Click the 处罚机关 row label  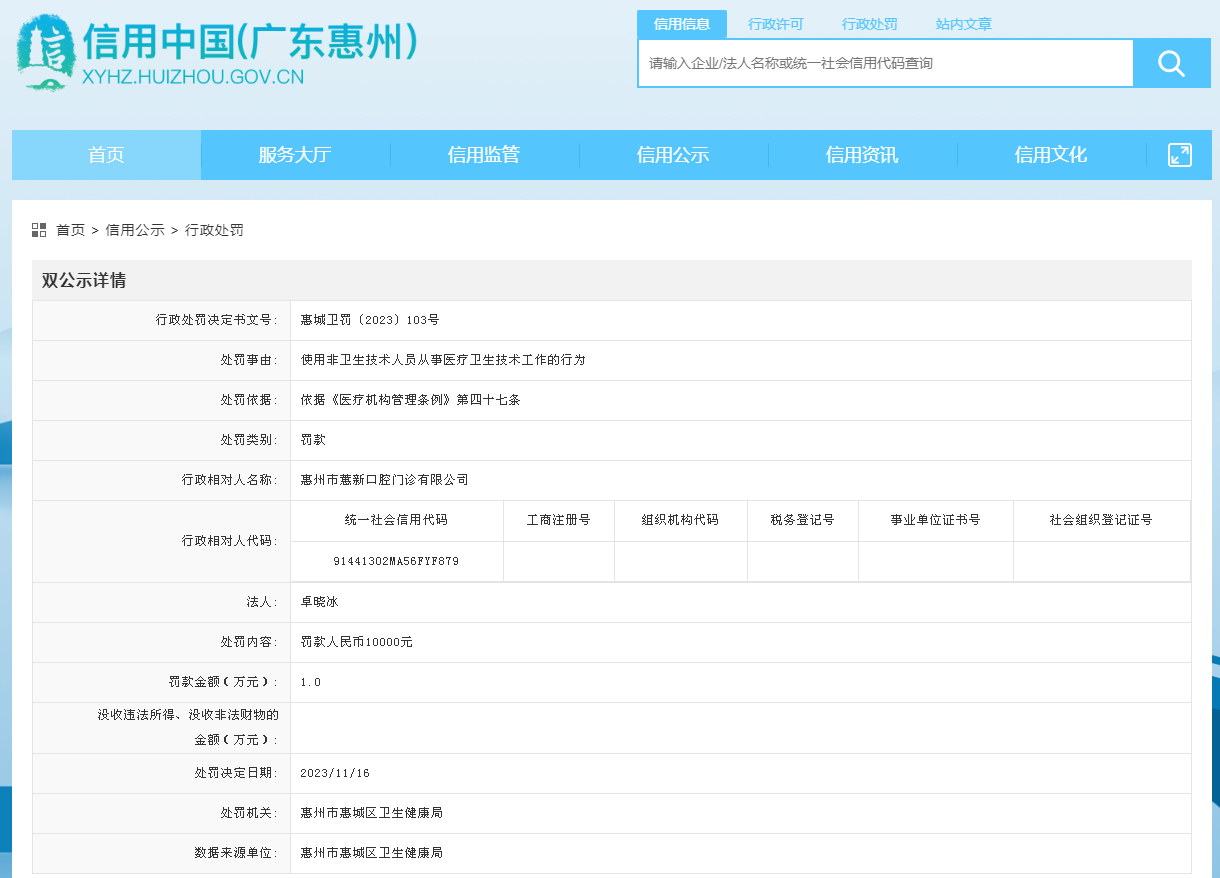(x=250, y=813)
